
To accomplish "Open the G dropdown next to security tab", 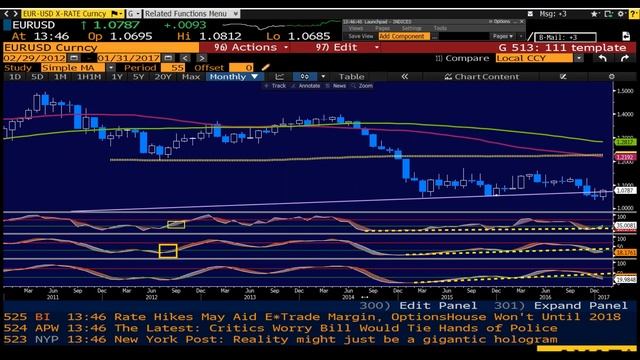I will point(133,14).
